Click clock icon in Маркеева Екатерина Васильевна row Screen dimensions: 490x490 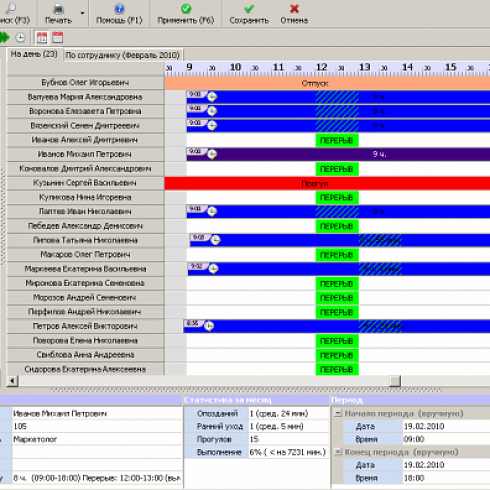click(213, 269)
